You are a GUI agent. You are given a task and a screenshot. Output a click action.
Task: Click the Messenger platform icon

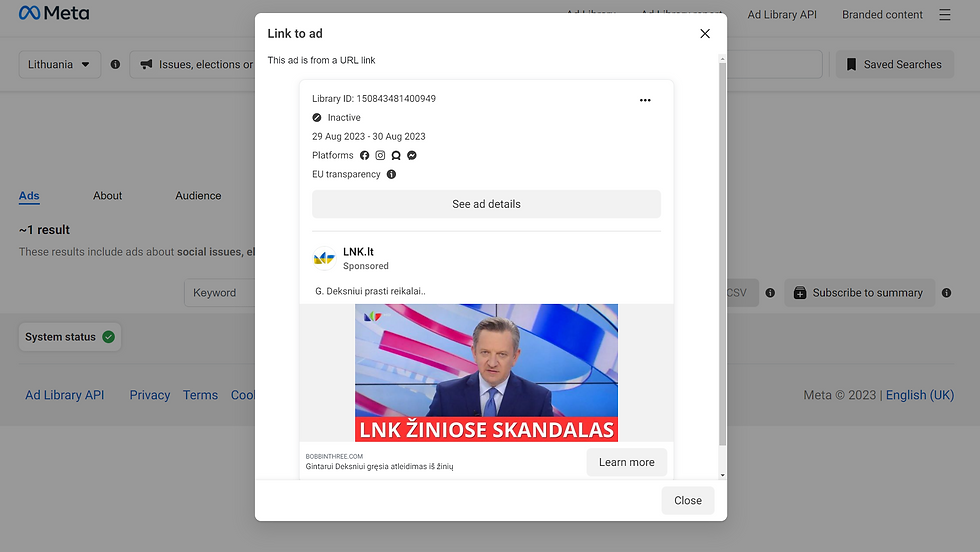412,155
